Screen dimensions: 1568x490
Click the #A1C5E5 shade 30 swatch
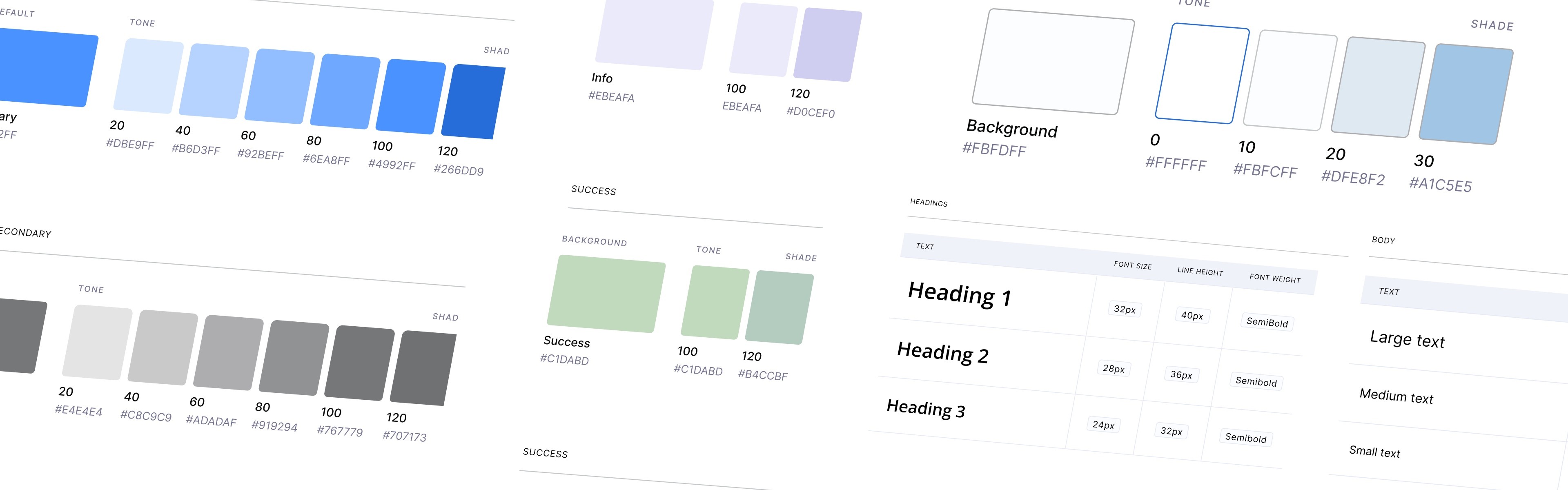click(x=1465, y=94)
